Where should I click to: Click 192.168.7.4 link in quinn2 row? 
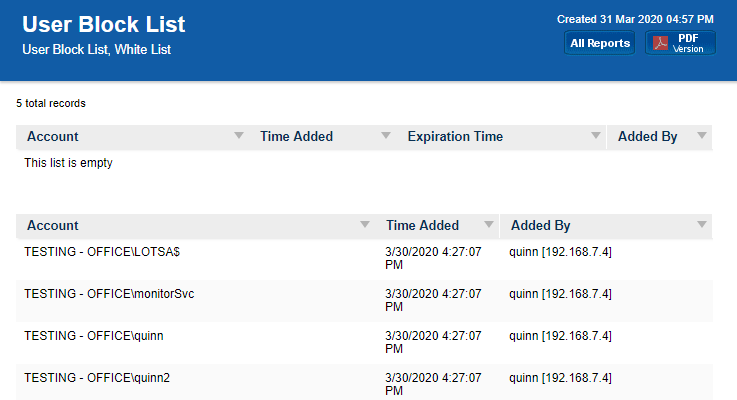[x=579, y=378]
